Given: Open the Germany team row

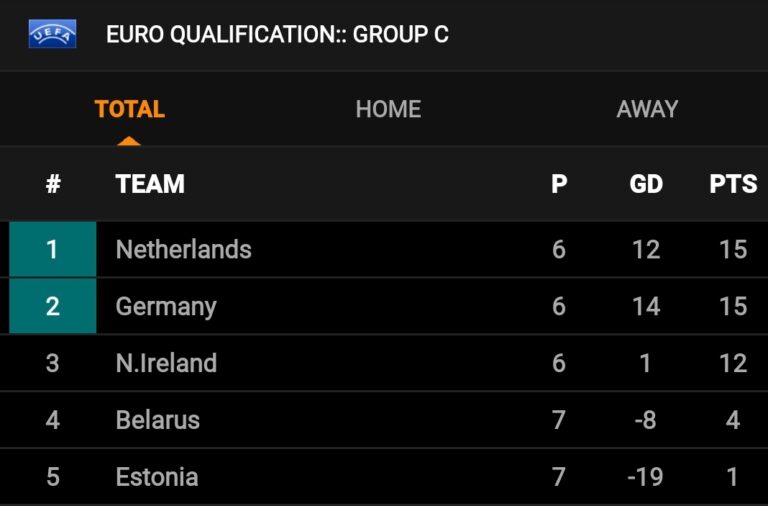Looking at the screenshot, I should coord(384,306).
